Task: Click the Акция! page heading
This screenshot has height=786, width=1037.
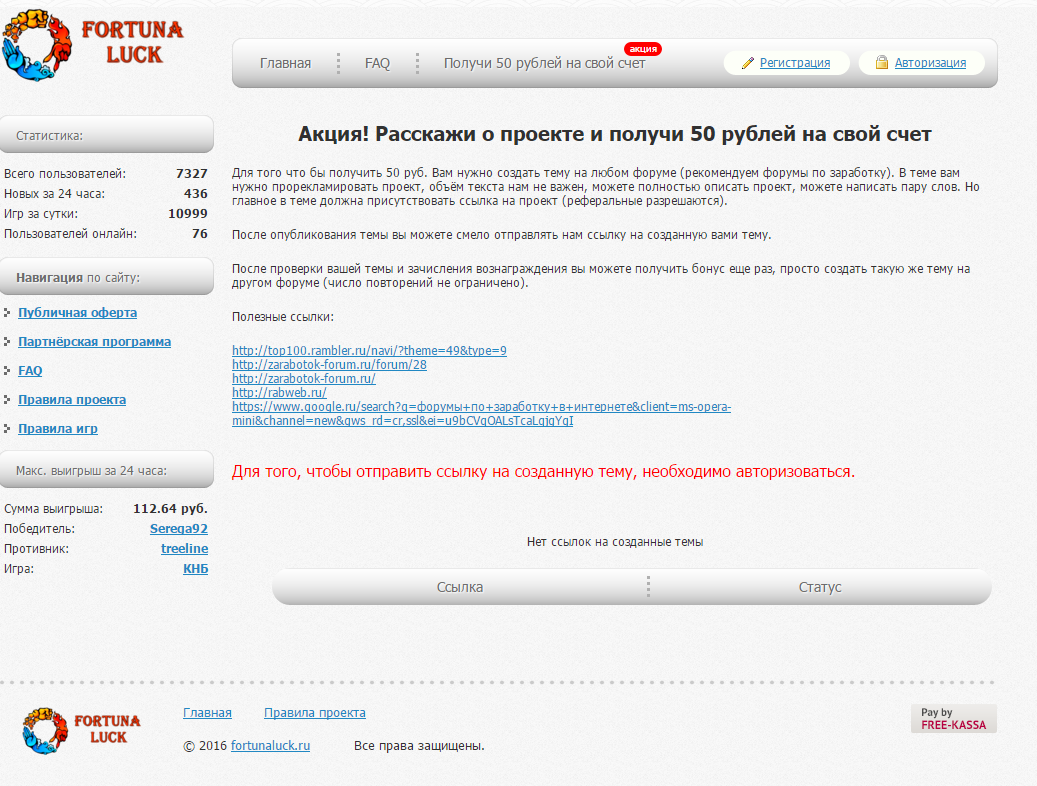Action: (614, 134)
